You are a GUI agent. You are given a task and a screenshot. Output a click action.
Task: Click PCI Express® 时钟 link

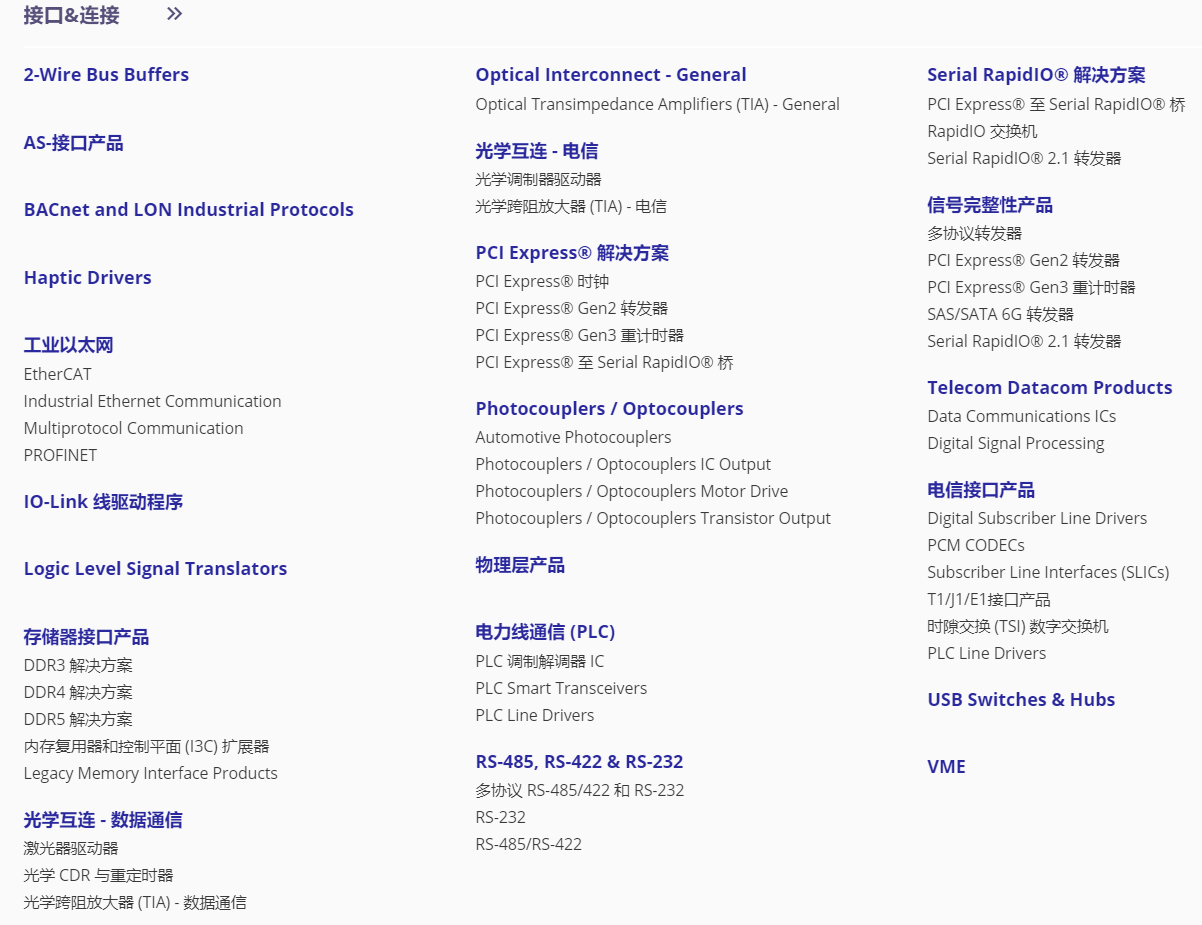(x=543, y=282)
